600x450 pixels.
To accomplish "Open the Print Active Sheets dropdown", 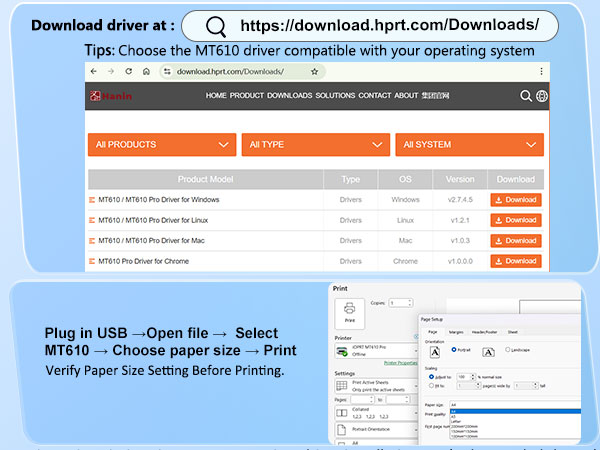I will pos(377,386).
